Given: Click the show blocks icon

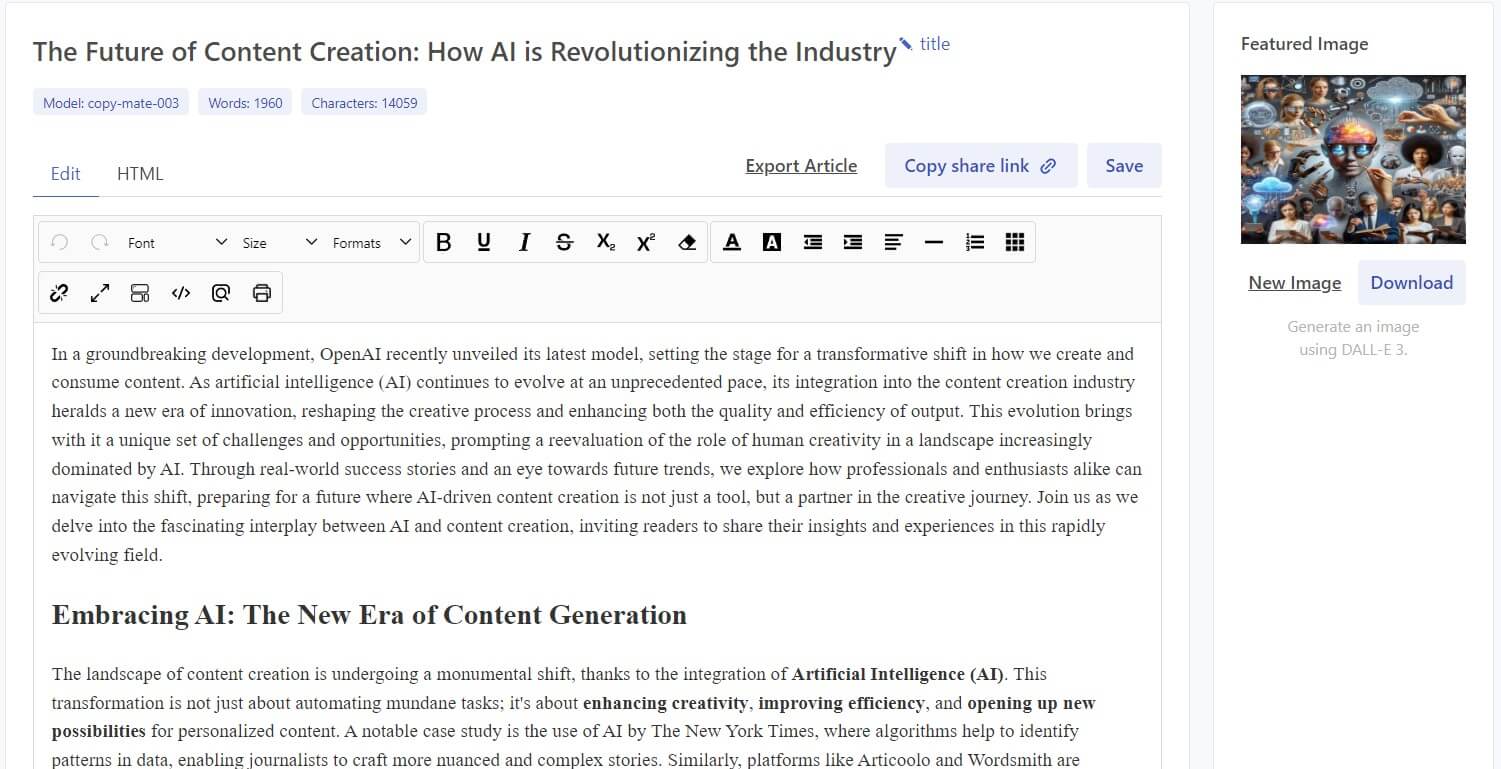Looking at the screenshot, I should click(x=140, y=293).
